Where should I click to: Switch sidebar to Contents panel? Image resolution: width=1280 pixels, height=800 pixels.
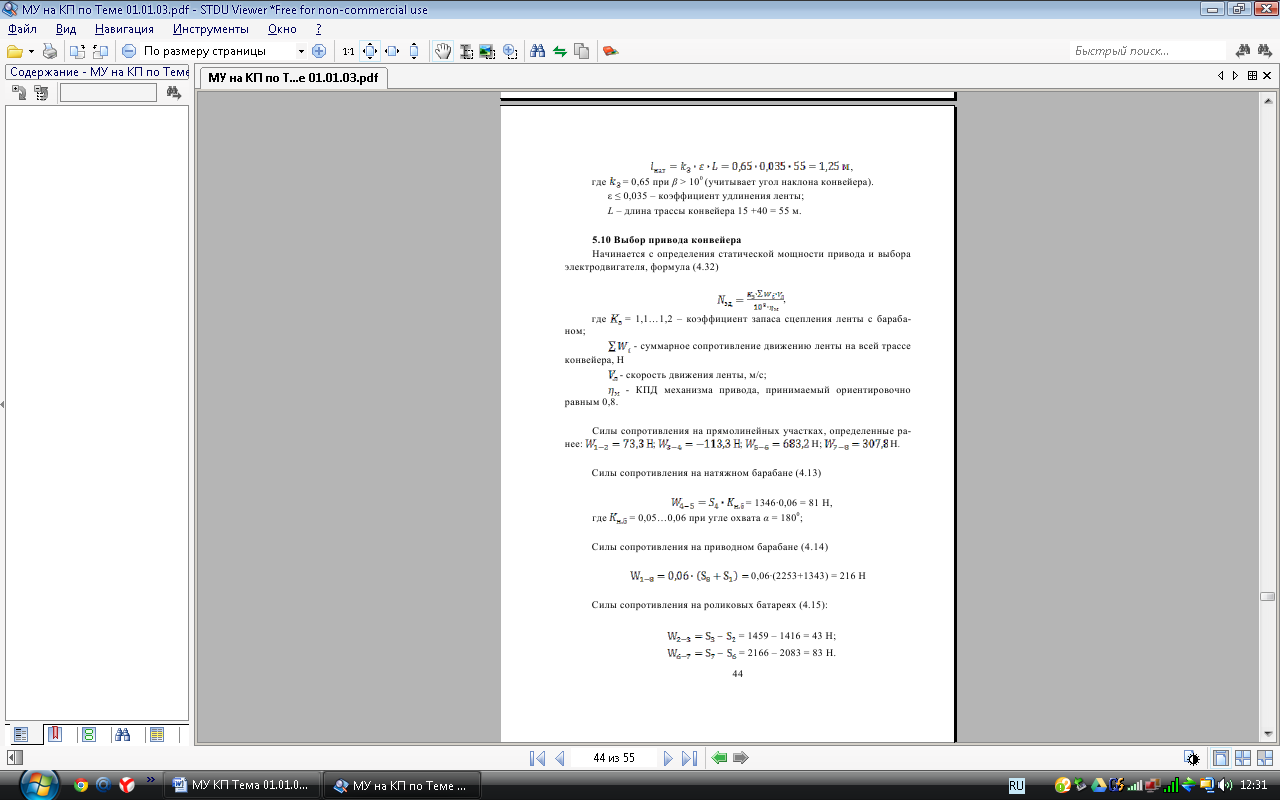[23, 735]
